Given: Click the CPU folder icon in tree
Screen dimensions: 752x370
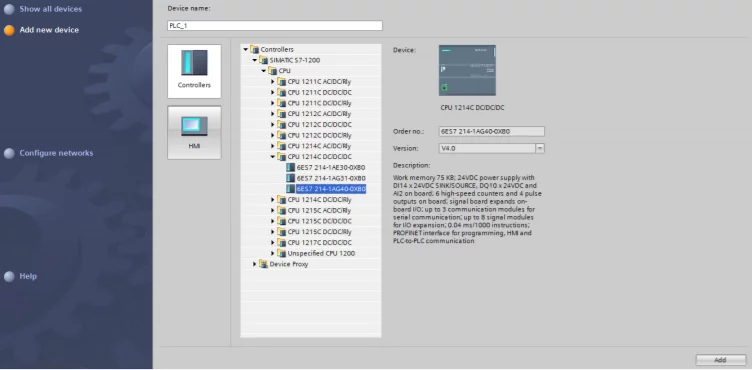Looking at the screenshot, I should pyautogui.click(x=272, y=71).
